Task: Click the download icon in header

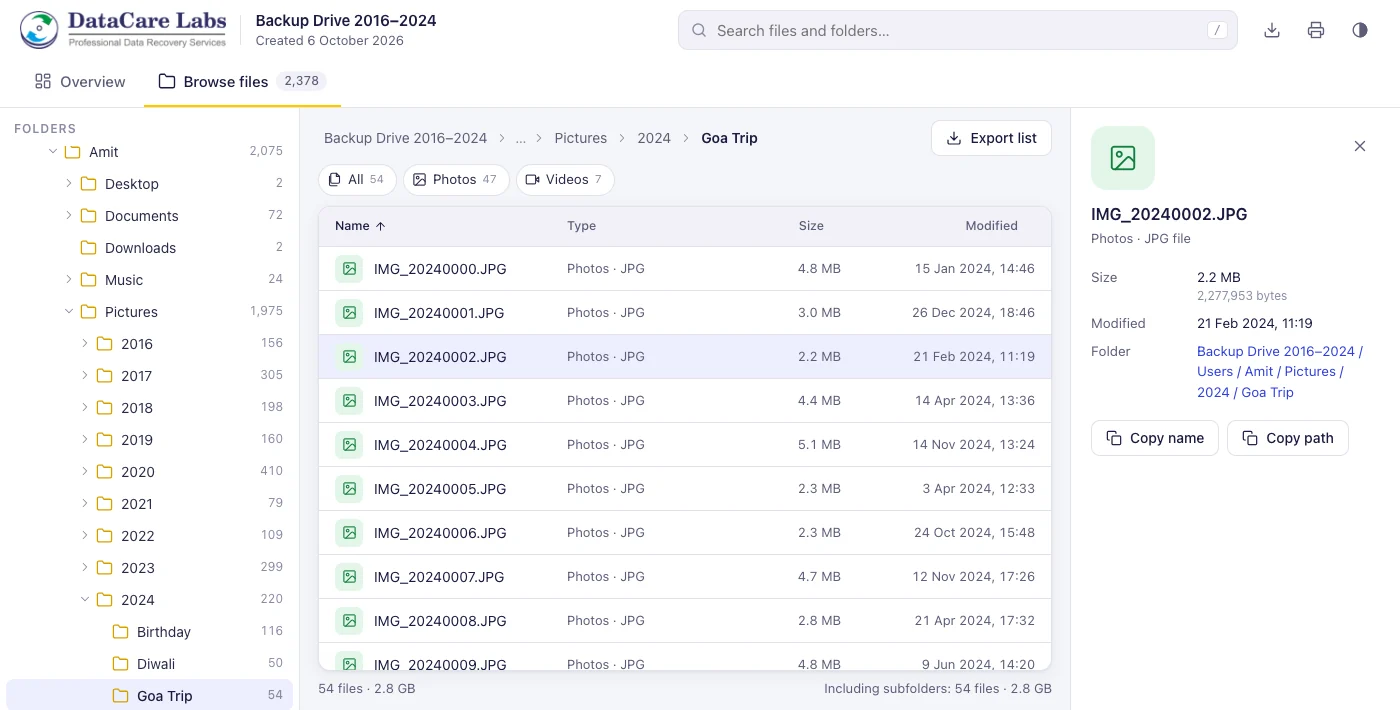Action: [1272, 30]
